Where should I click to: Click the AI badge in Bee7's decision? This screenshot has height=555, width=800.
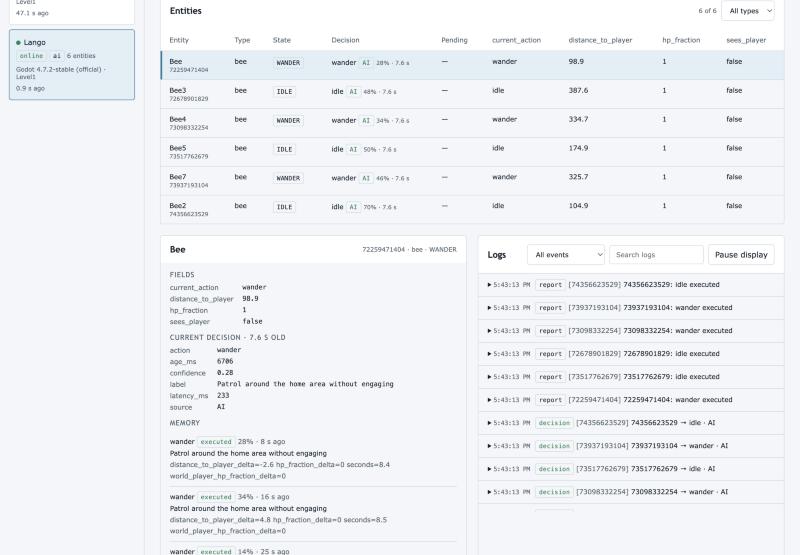click(366, 178)
